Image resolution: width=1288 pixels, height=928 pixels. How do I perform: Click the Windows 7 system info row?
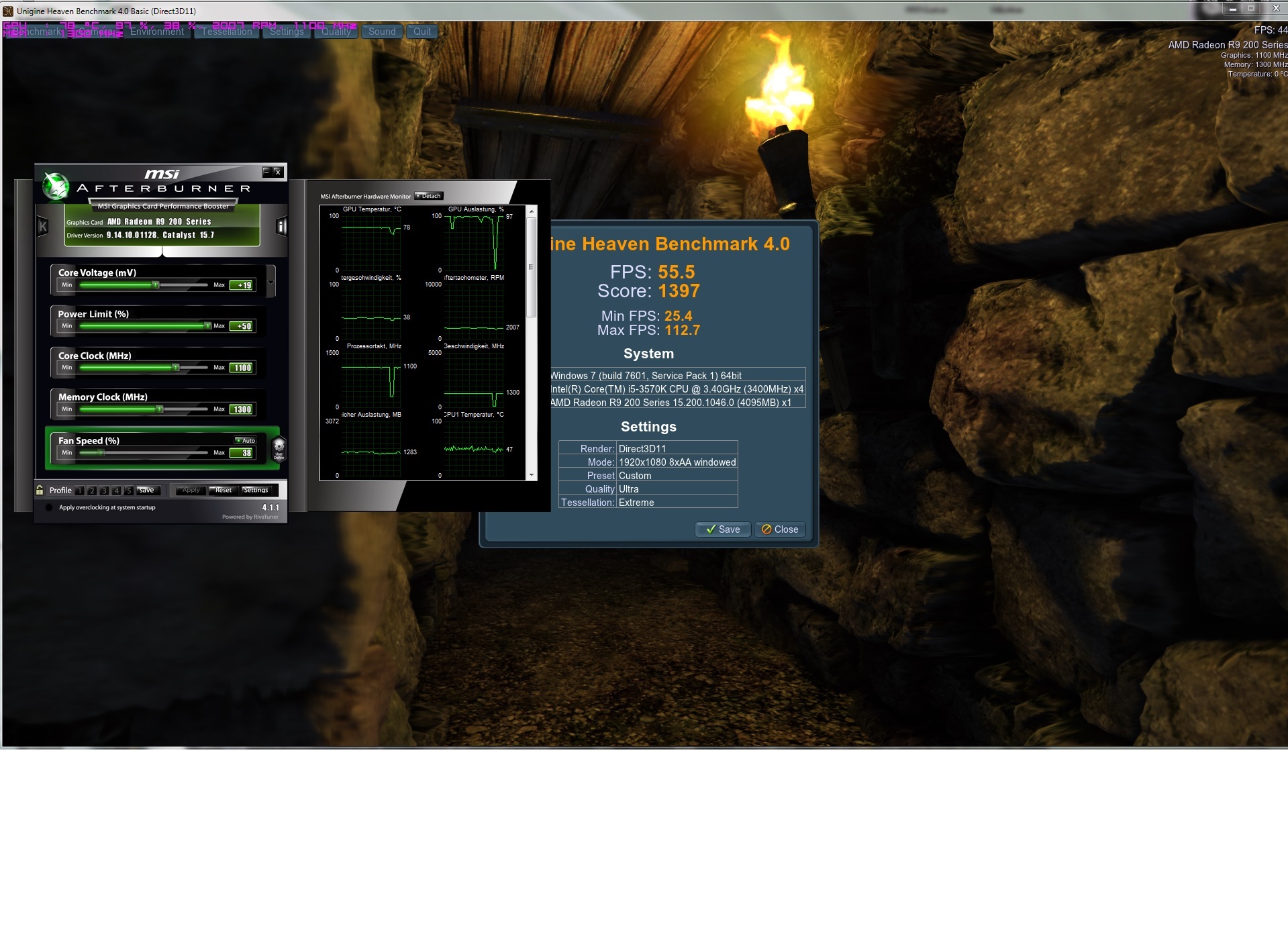(x=678, y=376)
